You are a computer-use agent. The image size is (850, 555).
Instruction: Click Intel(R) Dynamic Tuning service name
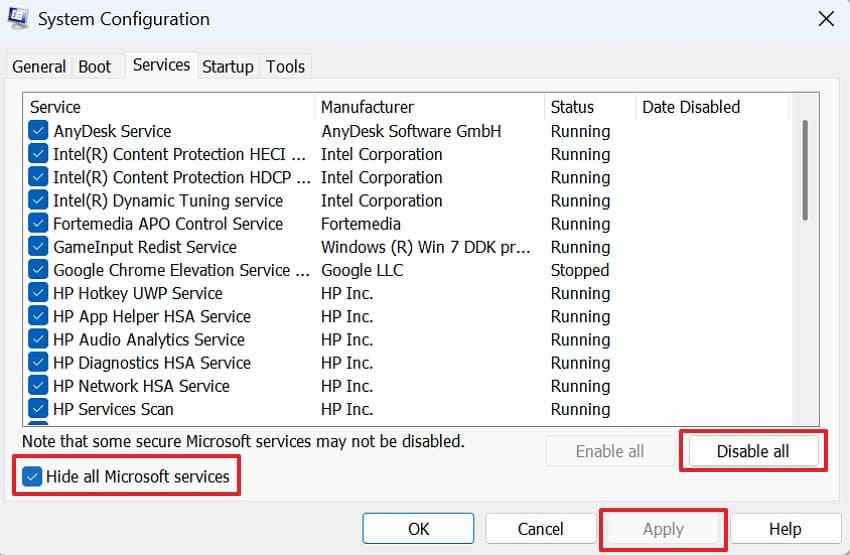pyautogui.click(x=168, y=201)
